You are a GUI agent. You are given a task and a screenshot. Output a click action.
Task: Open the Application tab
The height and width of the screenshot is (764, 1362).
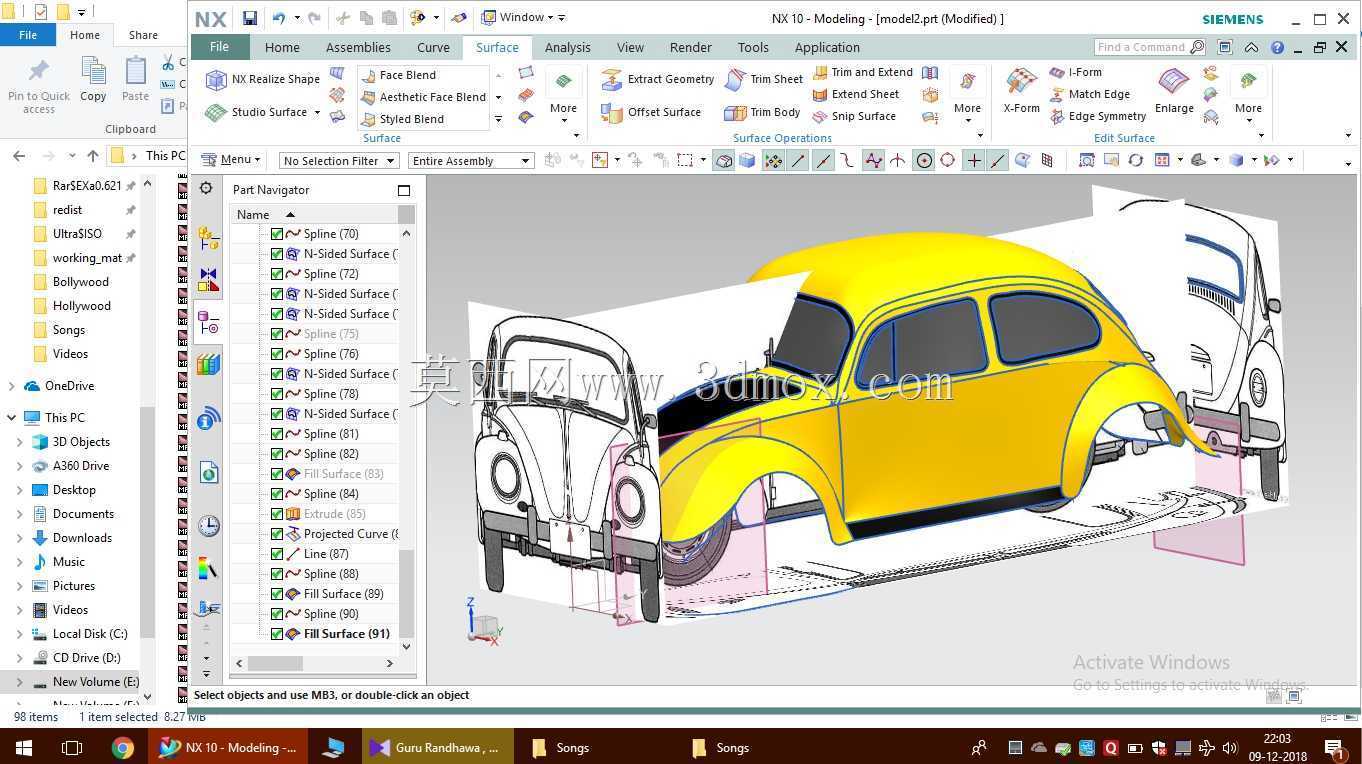(x=827, y=47)
